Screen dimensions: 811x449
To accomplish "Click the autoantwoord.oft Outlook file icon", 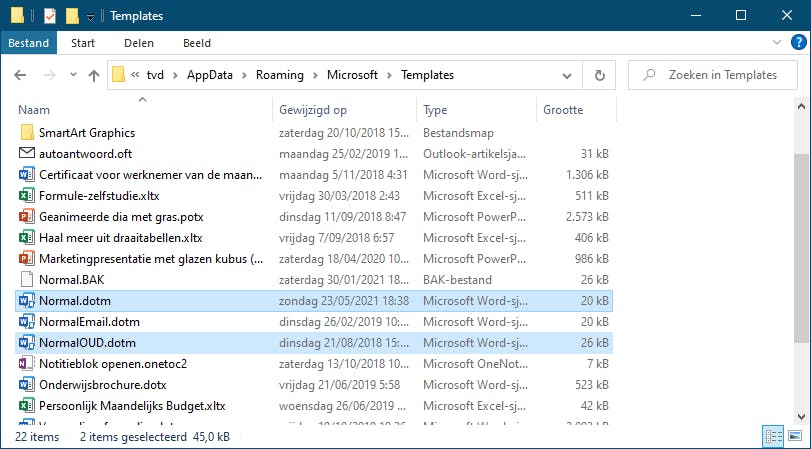I will pyautogui.click(x=27, y=153).
